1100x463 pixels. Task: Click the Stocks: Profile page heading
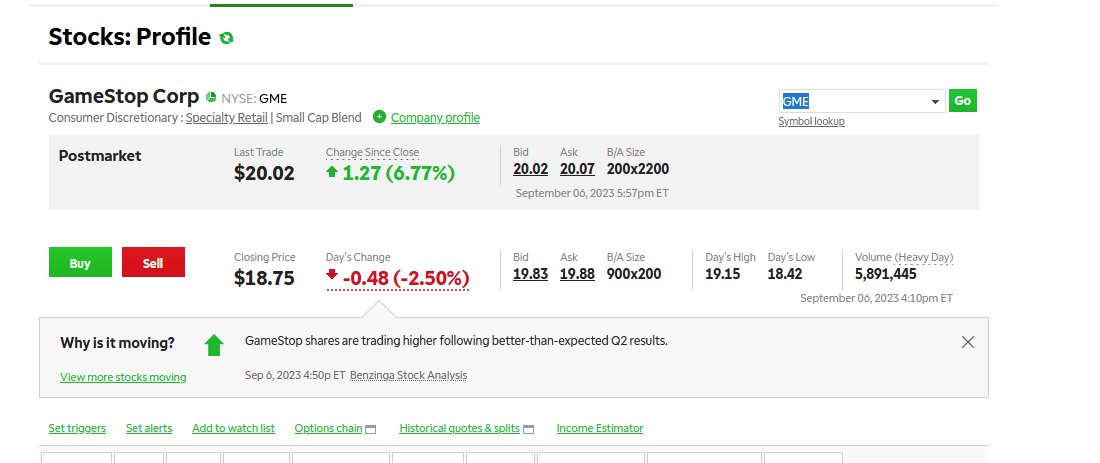coord(130,36)
